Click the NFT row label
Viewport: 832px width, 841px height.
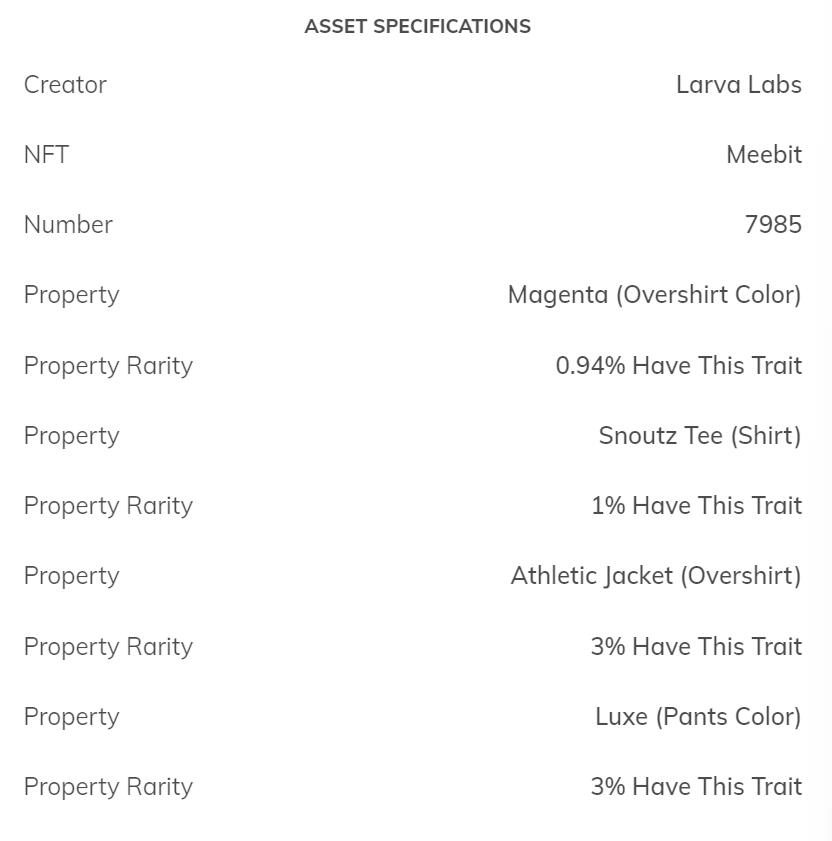coord(46,155)
